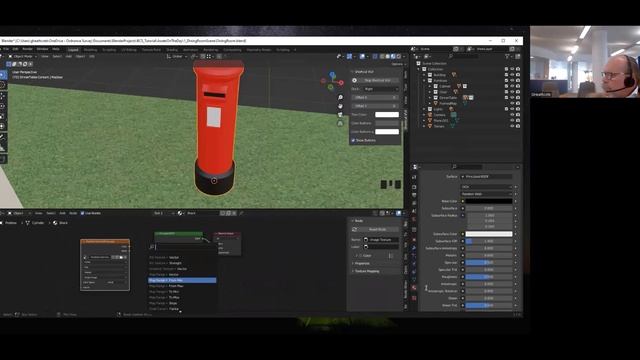Open the Random Walk subsurface method dropdown

486,194
